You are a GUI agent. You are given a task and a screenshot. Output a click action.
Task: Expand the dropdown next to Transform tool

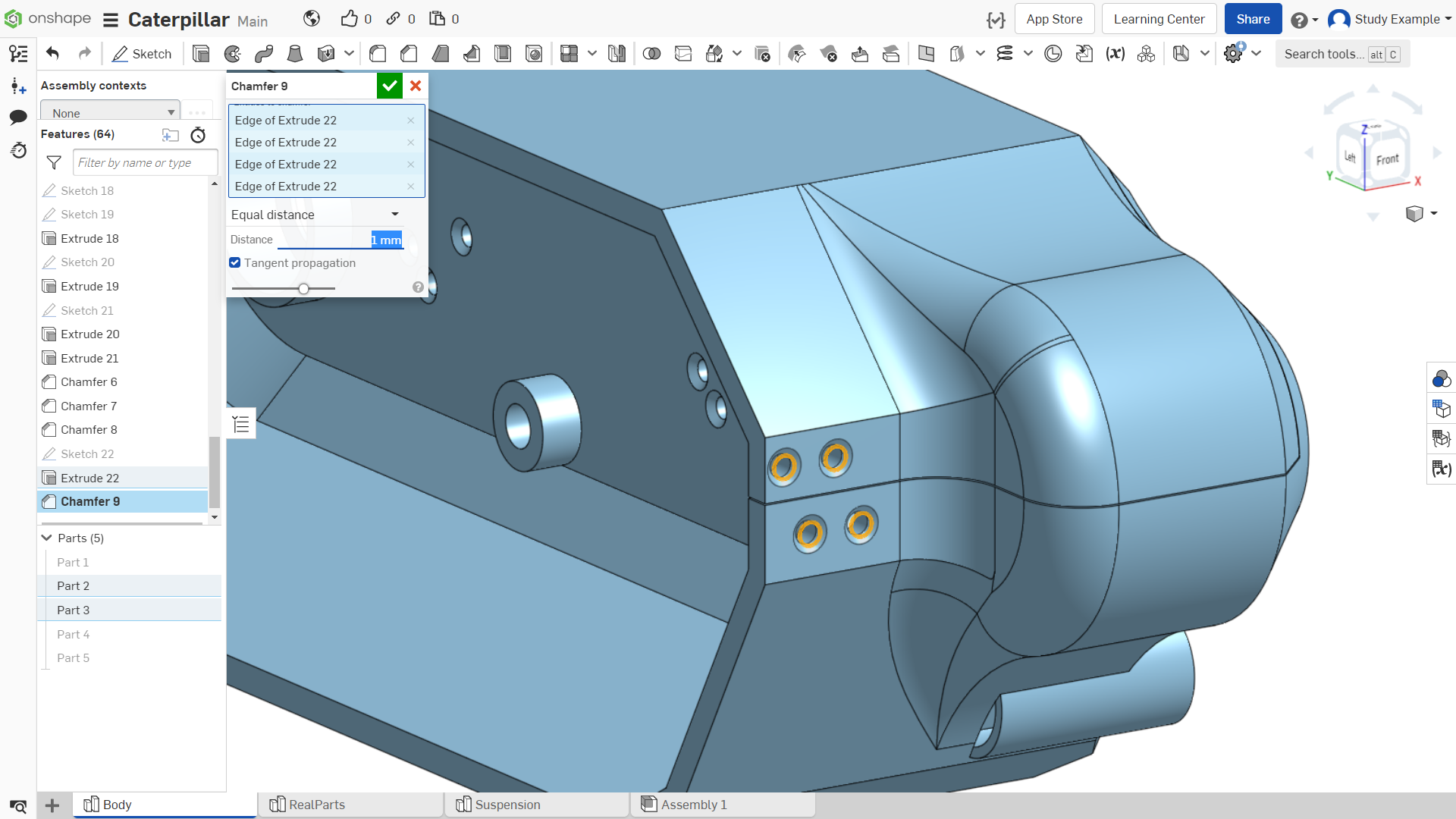(736, 54)
